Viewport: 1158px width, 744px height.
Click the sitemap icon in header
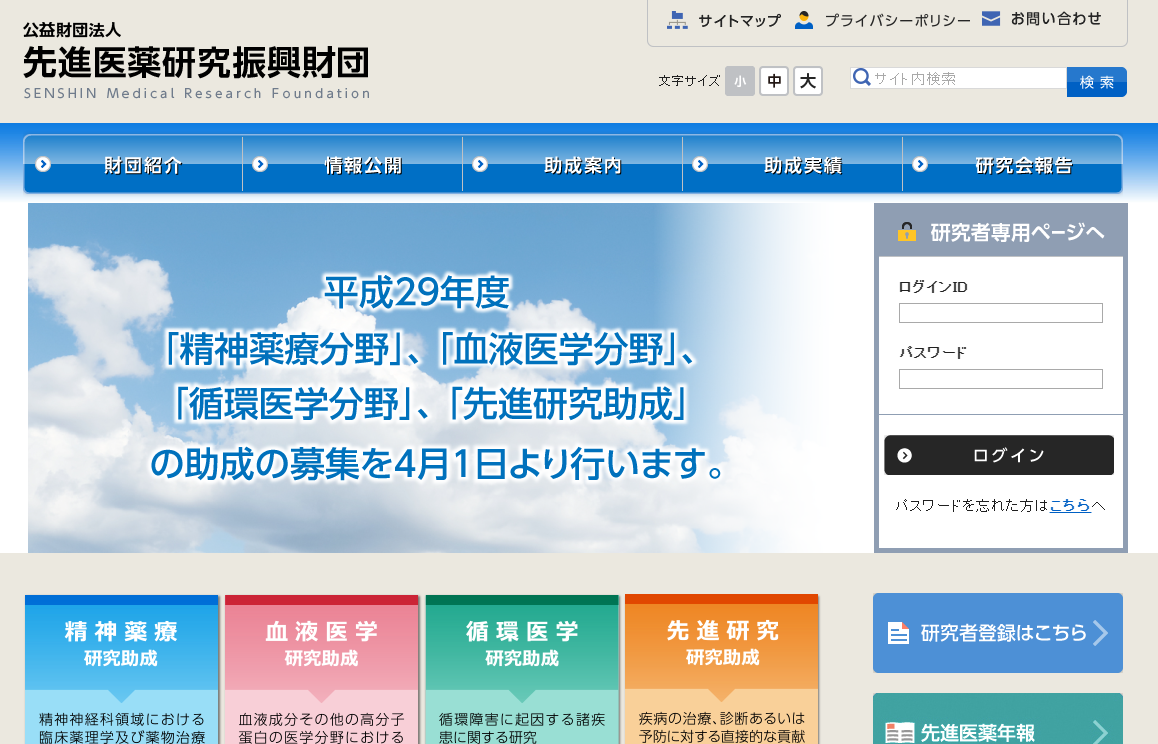676,21
